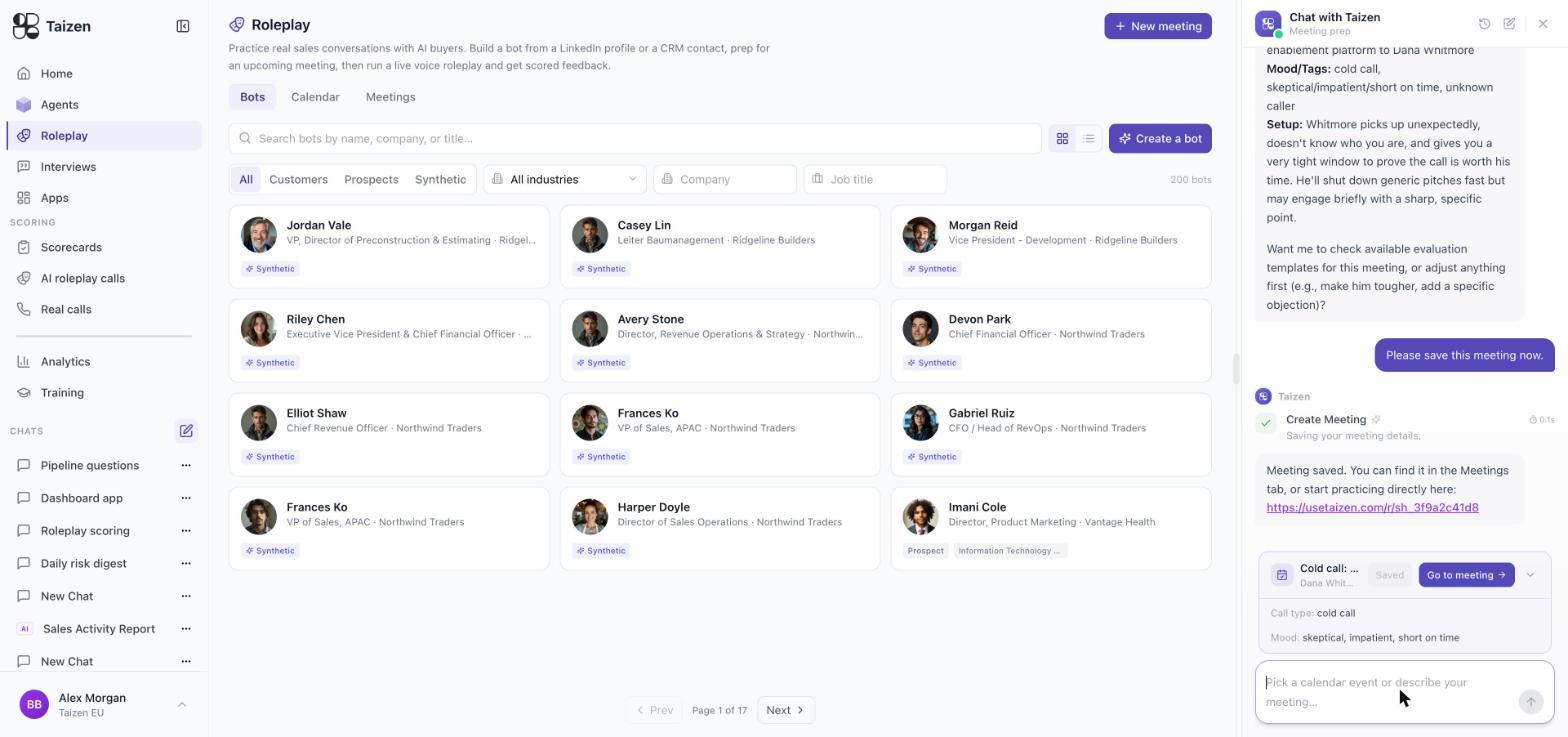The height and width of the screenshot is (737, 1568).
Task: Click the send message arrow button
Action: (x=1530, y=702)
